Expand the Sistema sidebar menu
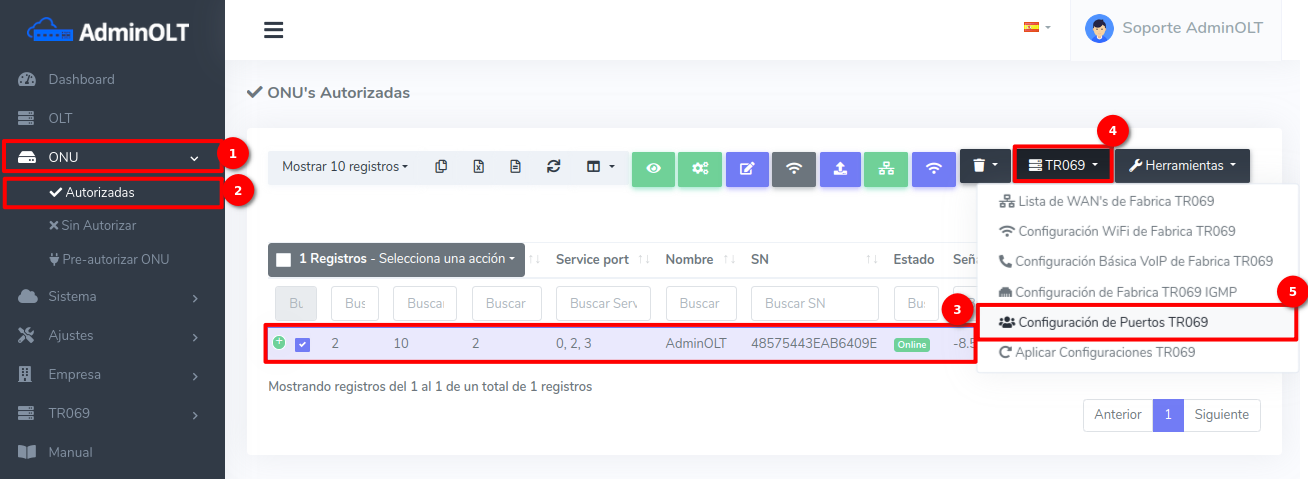Image resolution: width=1308 pixels, height=479 pixels. [x=112, y=296]
